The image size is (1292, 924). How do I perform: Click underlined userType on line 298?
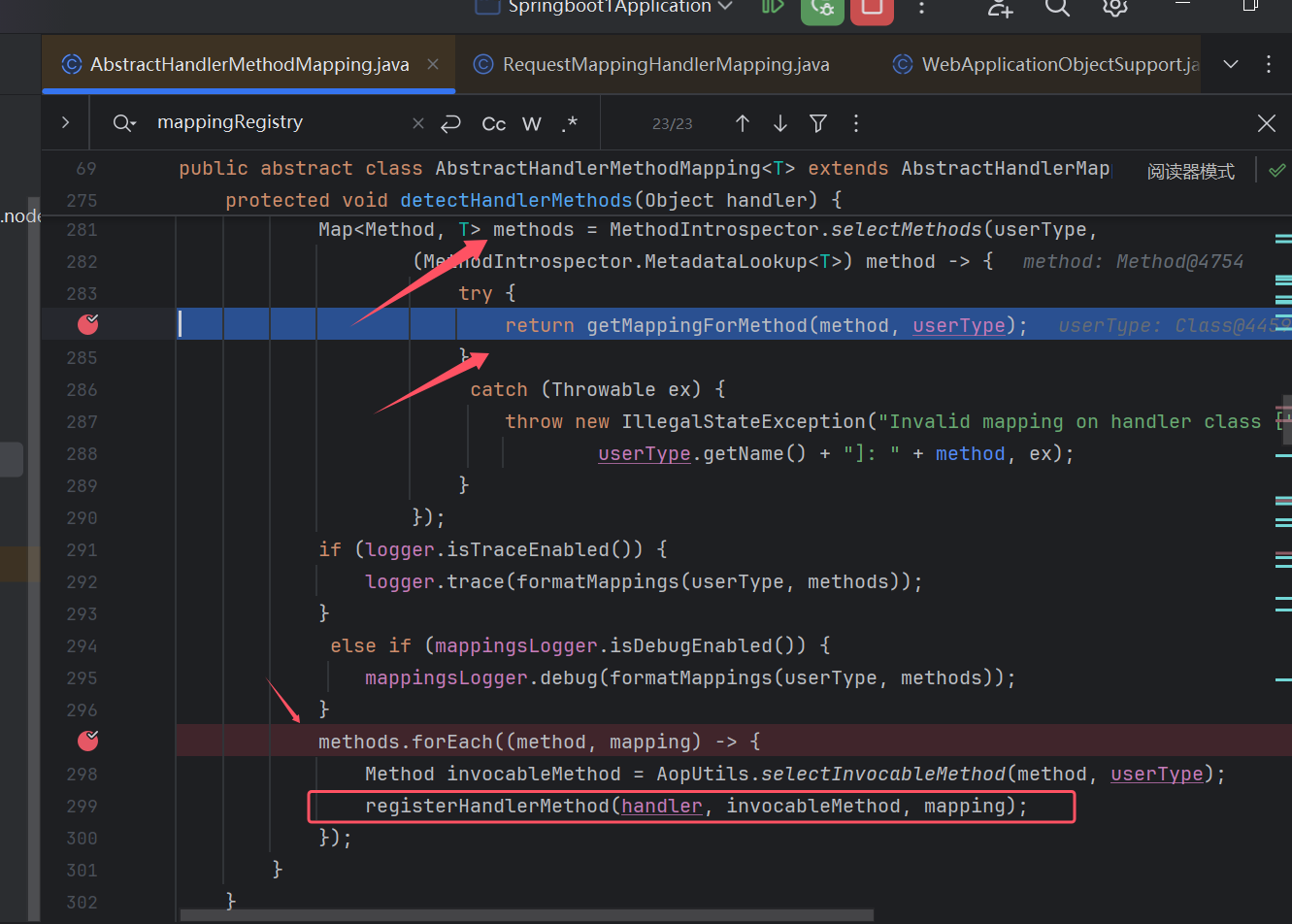point(1157,774)
